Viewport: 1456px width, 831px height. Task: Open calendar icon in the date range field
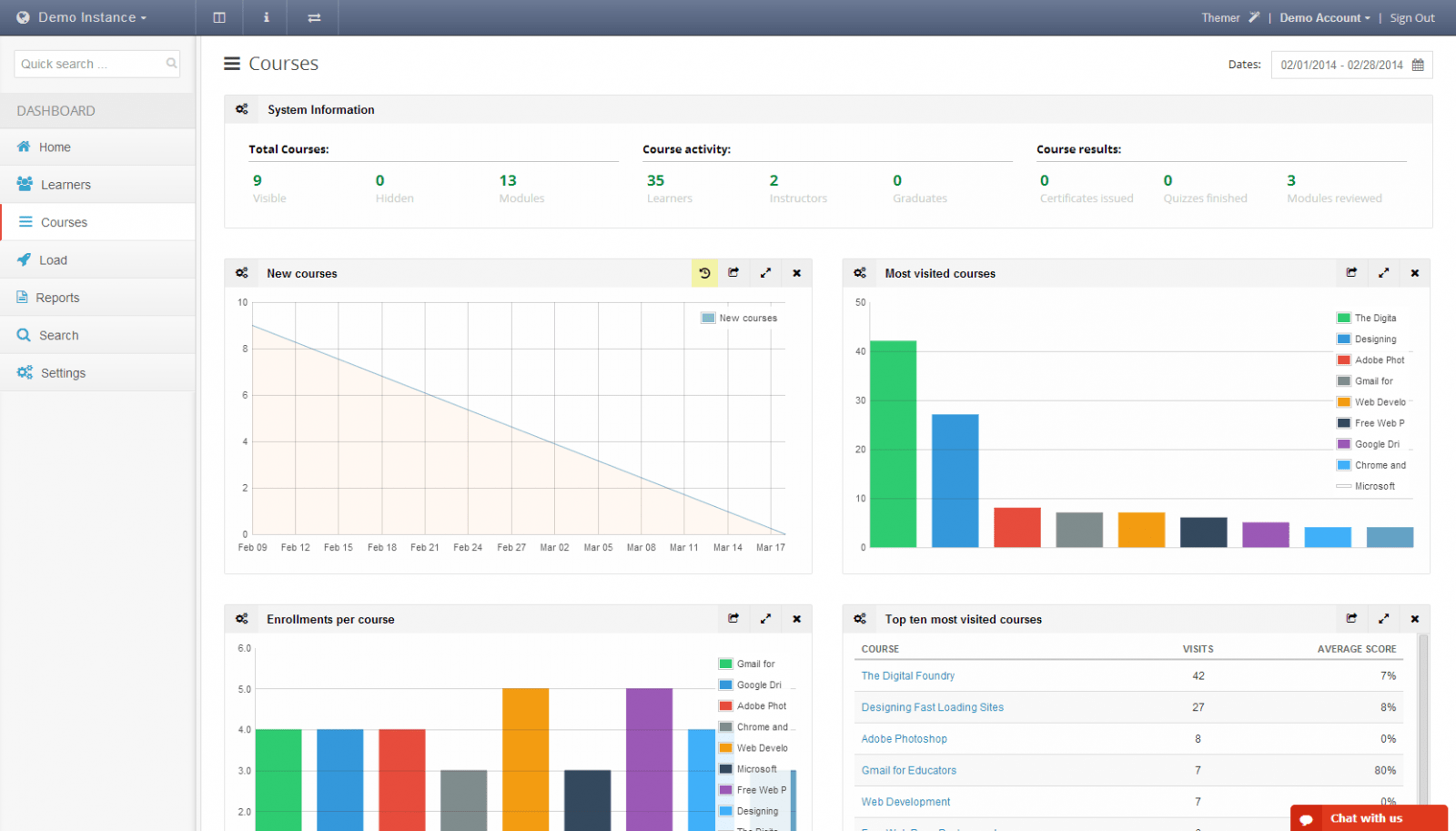[1418, 65]
